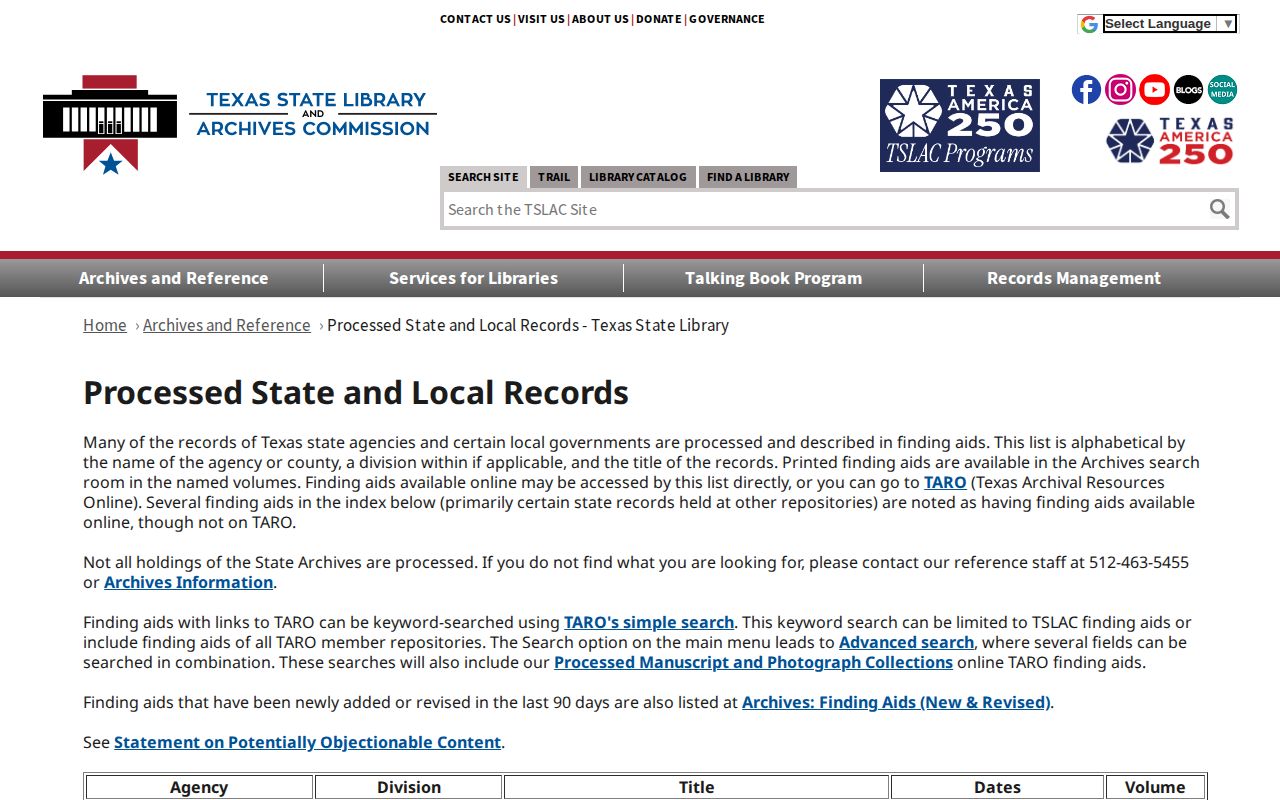The width and height of the screenshot is (1280, 800).
Task: Open the Talking Book Program menu
Action: click(x=774, y=278)
